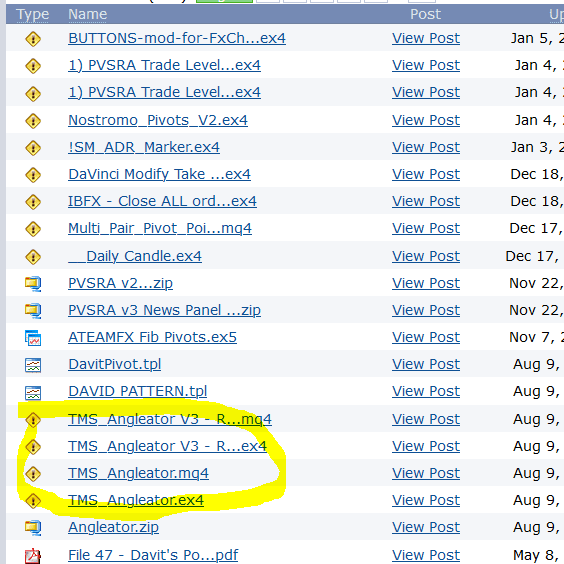
Task: Click the zip archive icon beside PVSRA v2...zip
Action: click(x=33, y=284)
